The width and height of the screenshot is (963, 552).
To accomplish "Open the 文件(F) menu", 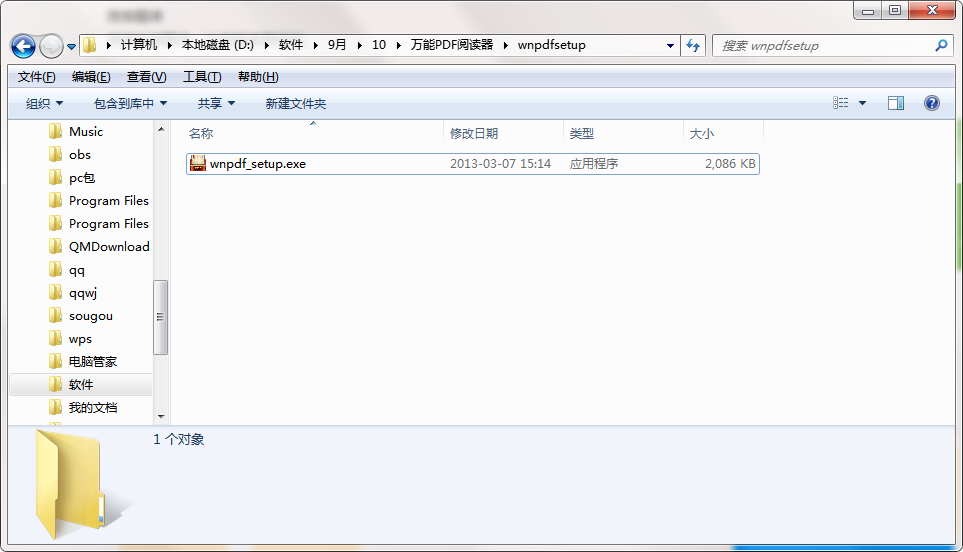I will [x=36, y=77].
